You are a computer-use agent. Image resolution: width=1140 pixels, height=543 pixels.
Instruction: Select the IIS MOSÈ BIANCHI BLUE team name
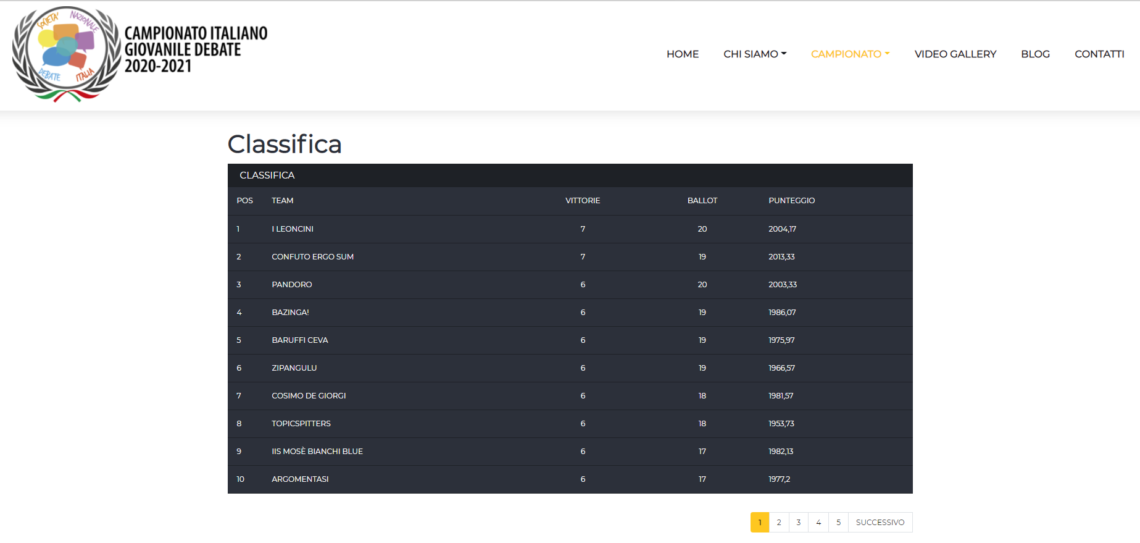tap(317, 451)
